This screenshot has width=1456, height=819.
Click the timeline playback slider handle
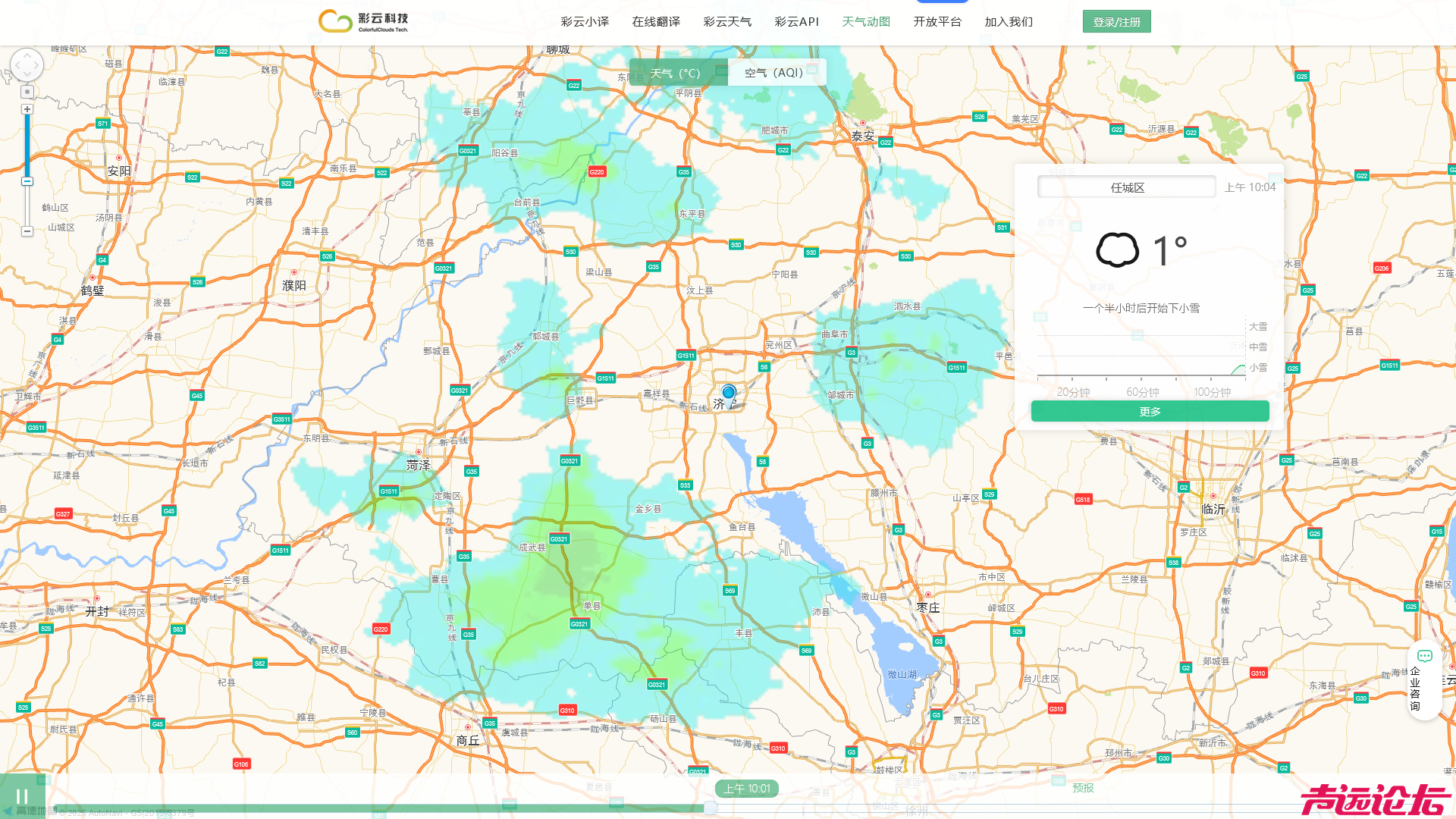711,808
